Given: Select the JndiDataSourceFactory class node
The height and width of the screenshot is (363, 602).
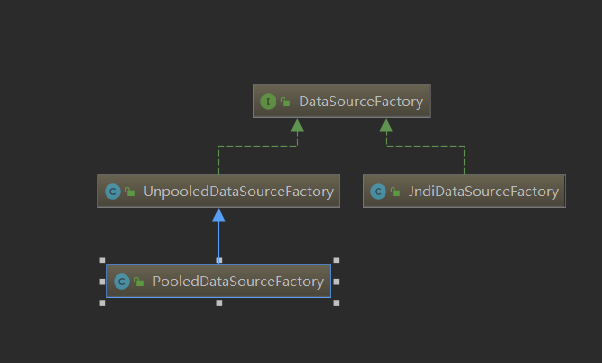Looking at the screenshot, I should 464,191.
